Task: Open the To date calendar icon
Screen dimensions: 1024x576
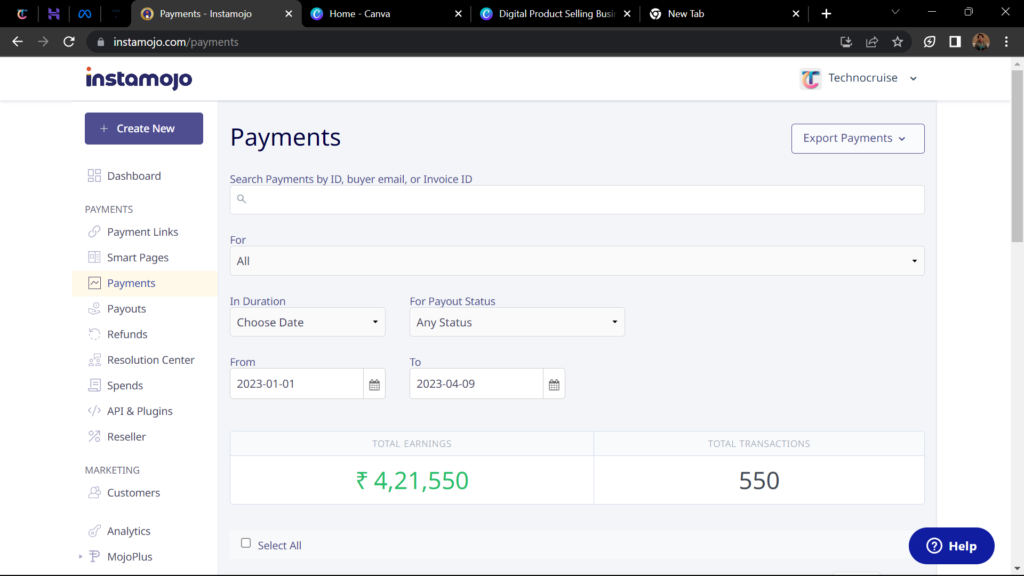Action: pos(554,384)
